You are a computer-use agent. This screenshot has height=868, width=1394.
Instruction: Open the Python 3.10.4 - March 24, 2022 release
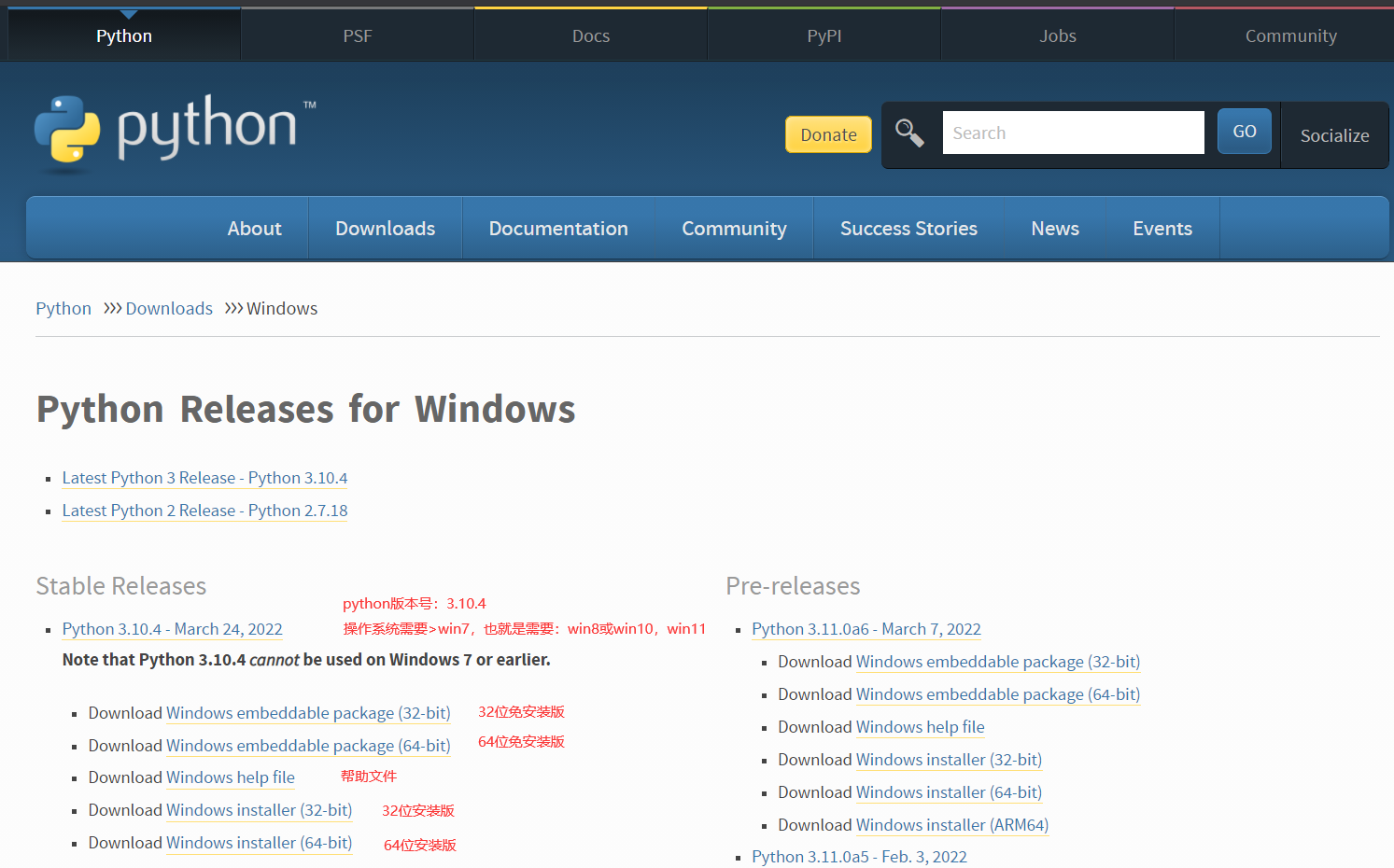[172, 629]
